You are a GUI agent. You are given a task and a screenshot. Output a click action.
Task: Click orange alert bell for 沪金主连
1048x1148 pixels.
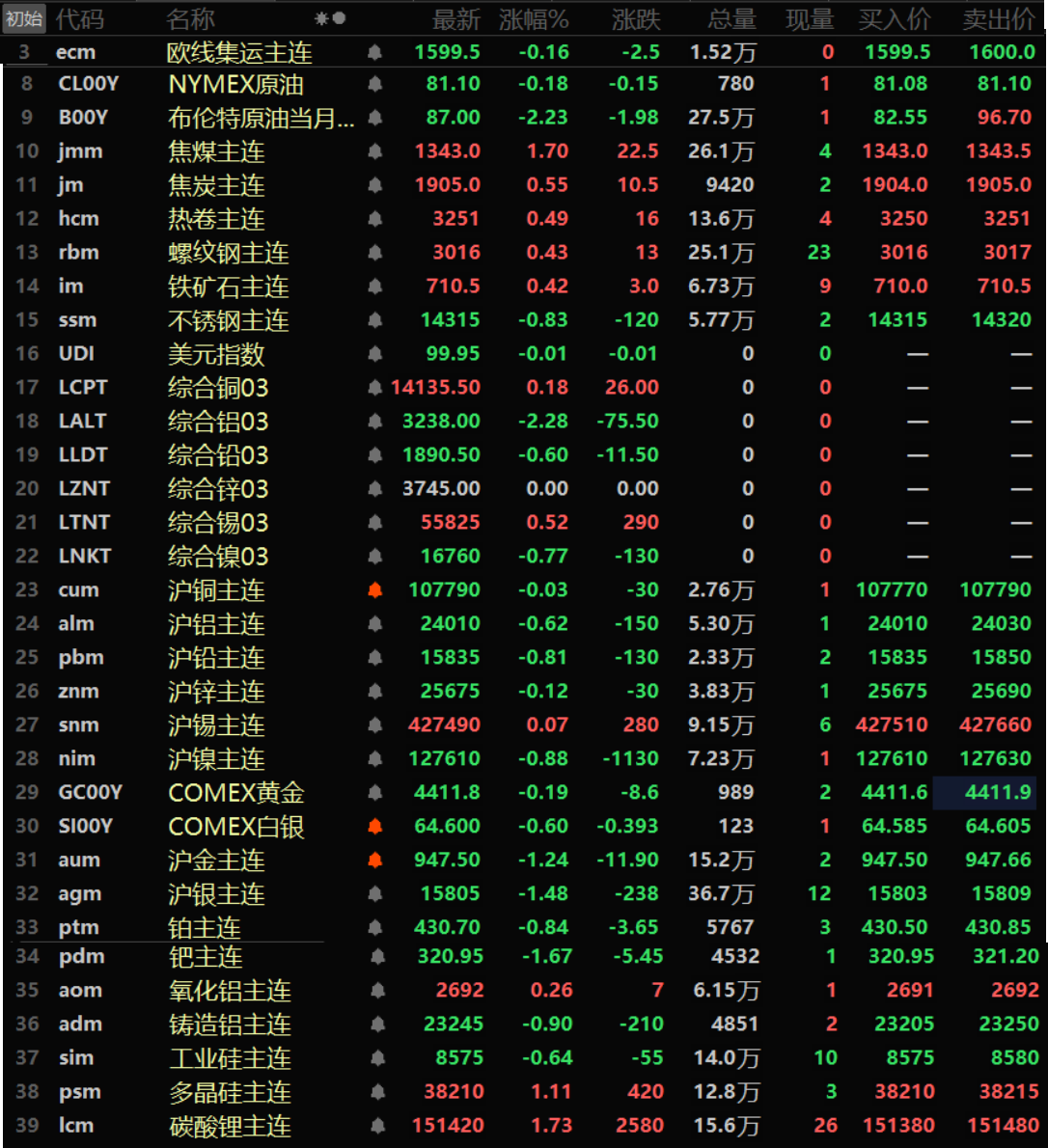(x=375, y=861)
